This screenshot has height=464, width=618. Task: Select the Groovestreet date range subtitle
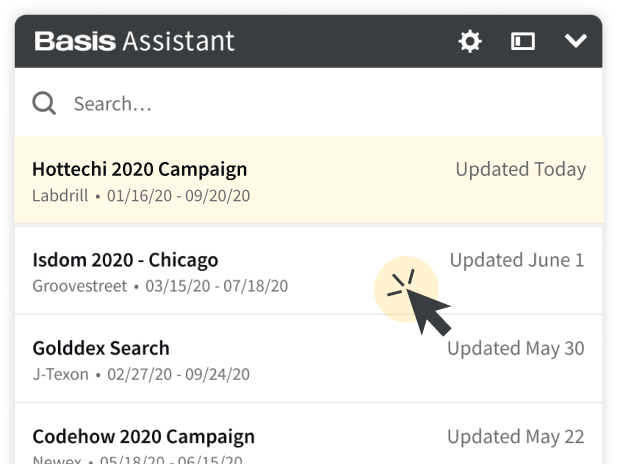click(x=160, y=286)
